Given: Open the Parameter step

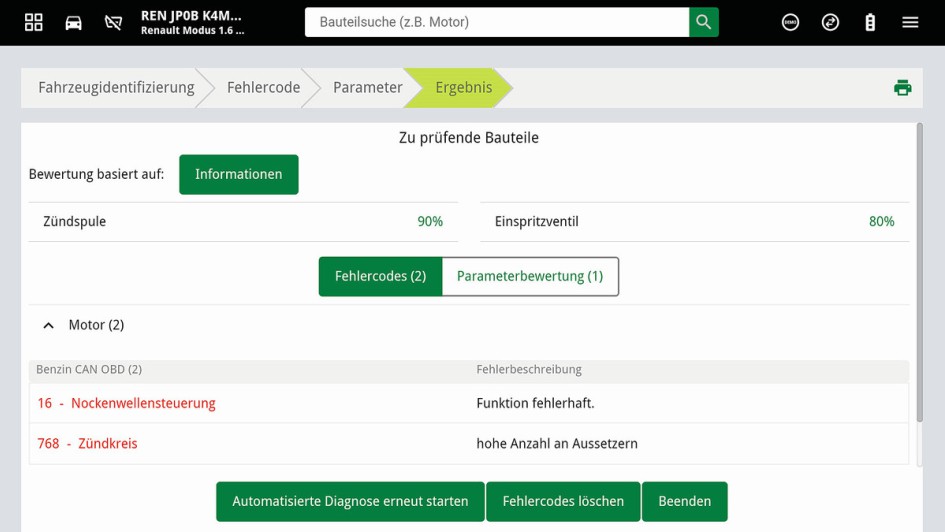Looking at the screenshot, I should [x=368, y=87].
